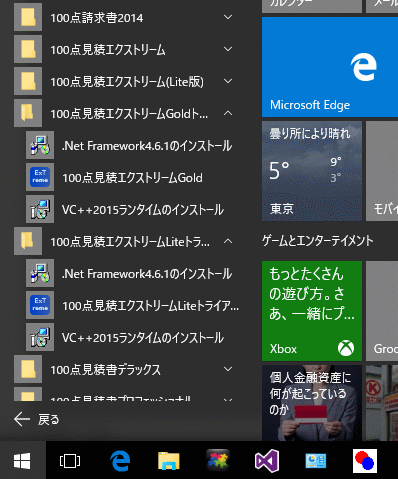Screen dimensions: 398x479
Task: Click the .Net Framework installer icon under the Lite trial folder
Action: pos(40,273)
